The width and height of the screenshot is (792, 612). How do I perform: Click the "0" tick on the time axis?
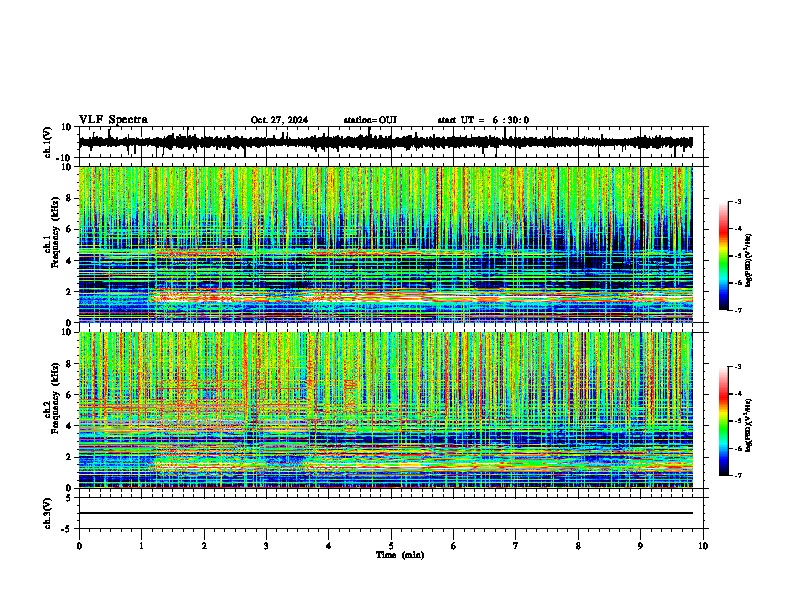point(79,546)
